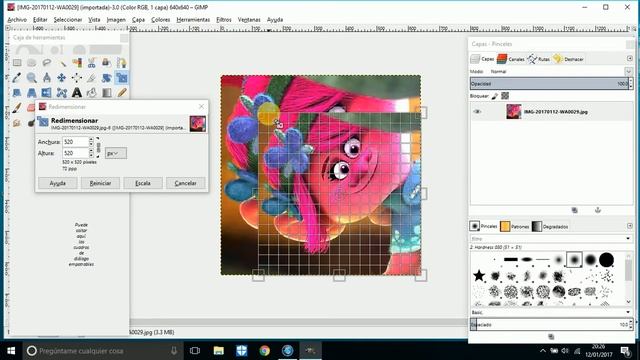Select the Rectangle Select tool
This screenshot has height=360, width=640.
(17, 63)
